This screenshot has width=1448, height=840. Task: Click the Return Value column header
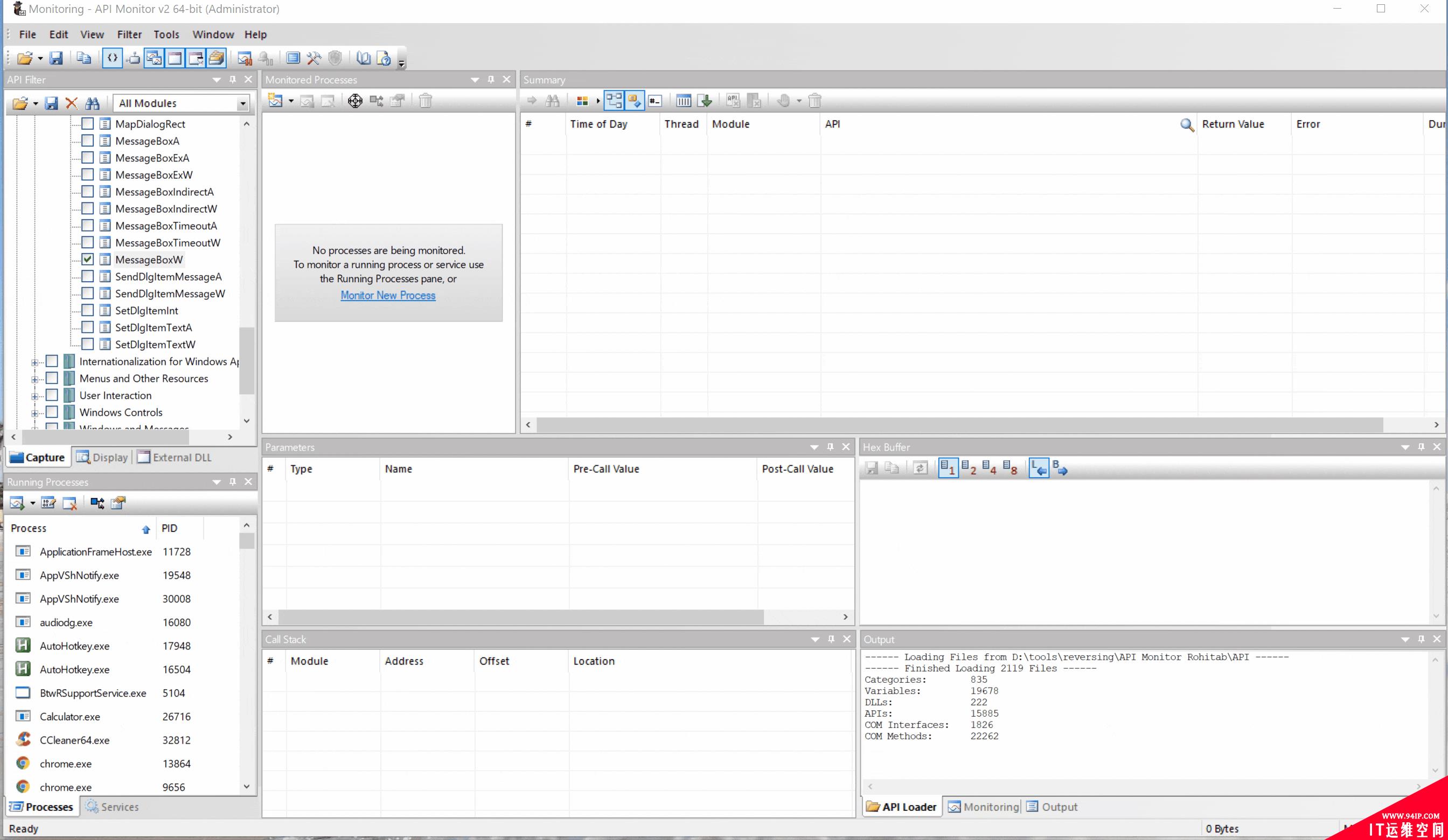pos(1244,124)
